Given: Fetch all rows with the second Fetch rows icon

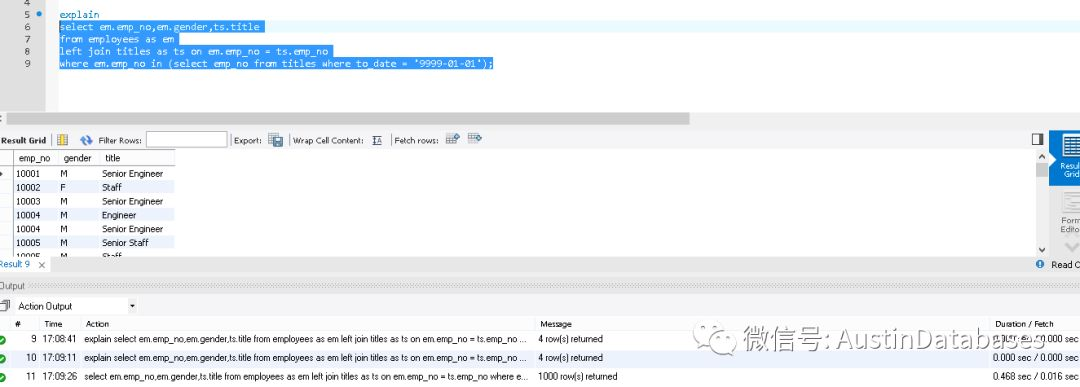Looking at the screenshot, I should coord(475,138).
